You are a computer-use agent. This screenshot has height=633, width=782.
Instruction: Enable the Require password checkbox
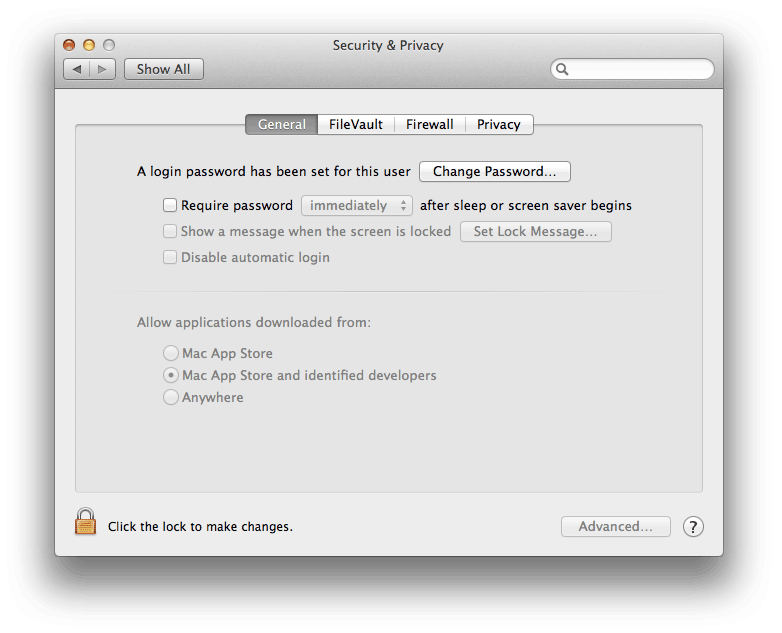pyautogui.click(x=170, y=206)
